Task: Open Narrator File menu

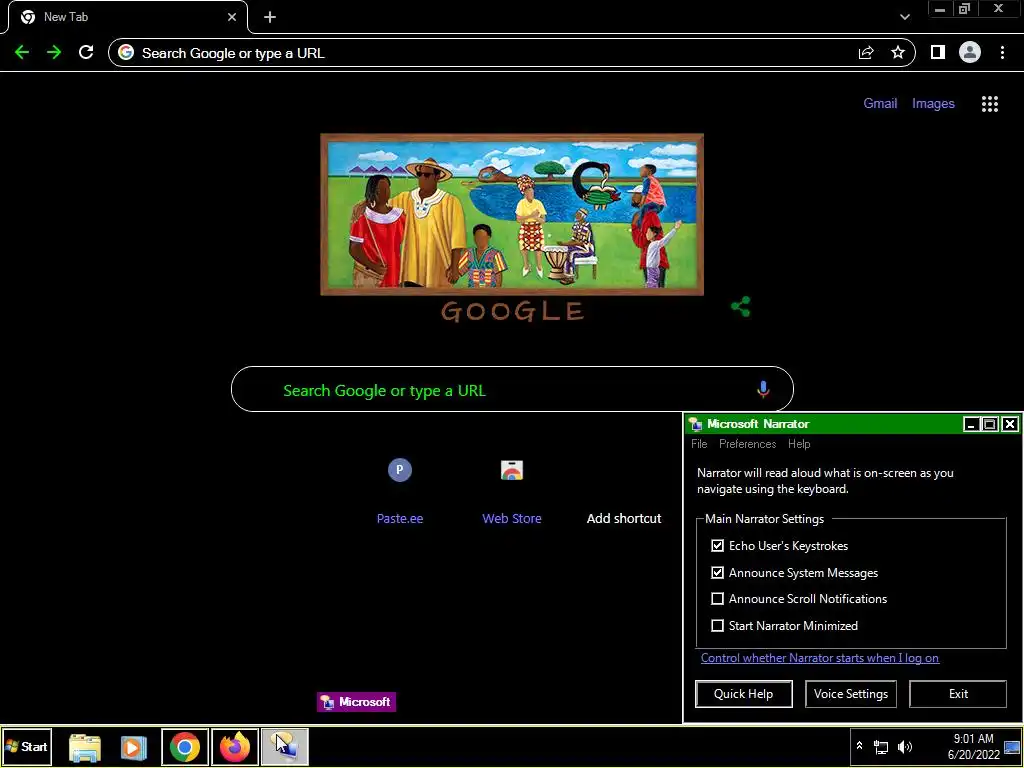Action: pyautogui.click(x=699, y=444)
